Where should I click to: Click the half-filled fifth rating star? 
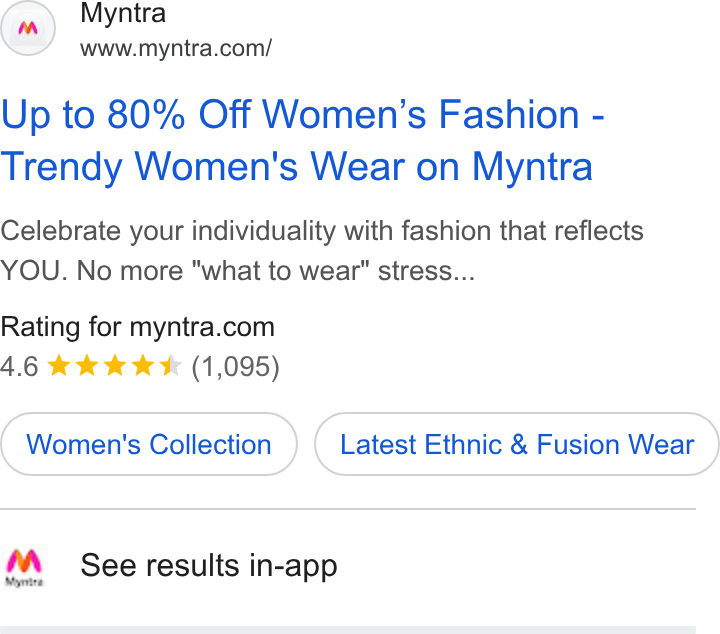(x=171, y=366)
